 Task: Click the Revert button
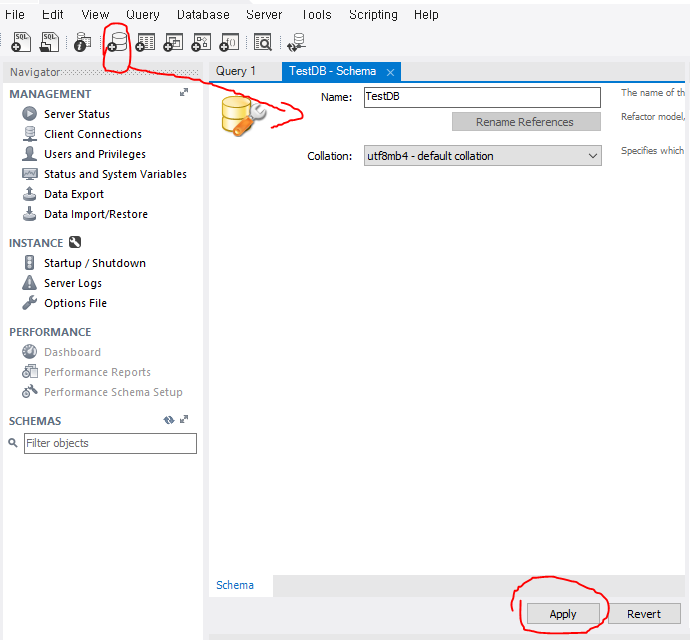click(x=644, y=614)
